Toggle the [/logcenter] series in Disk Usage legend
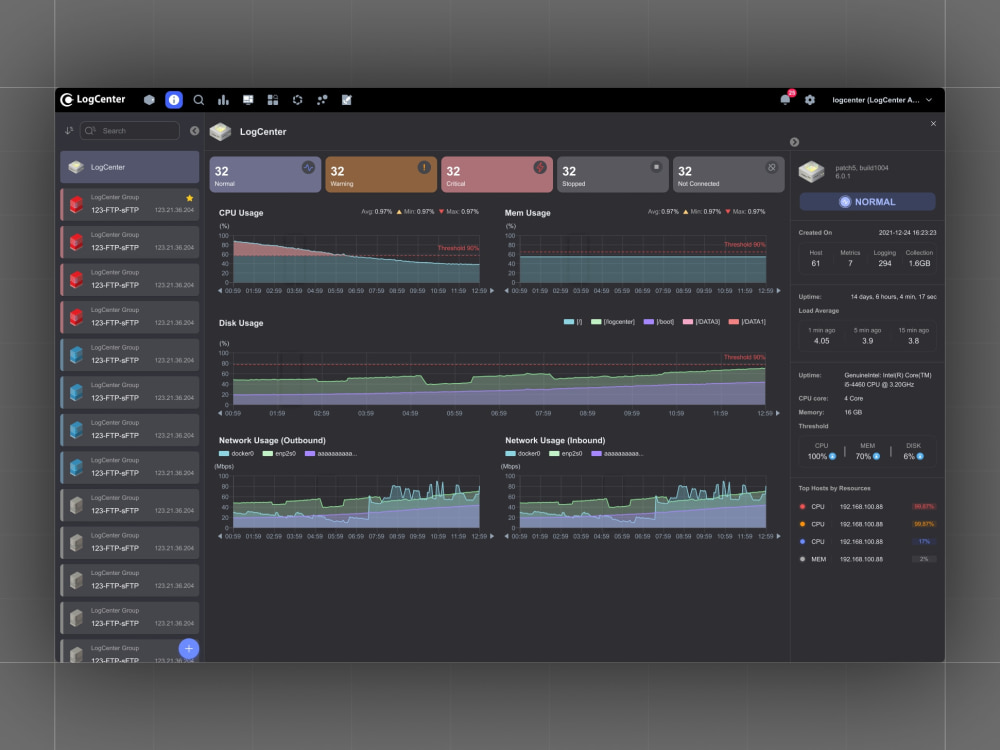Screen dimensions: 1000x750 pyautogui.click(x=613, y=321)
